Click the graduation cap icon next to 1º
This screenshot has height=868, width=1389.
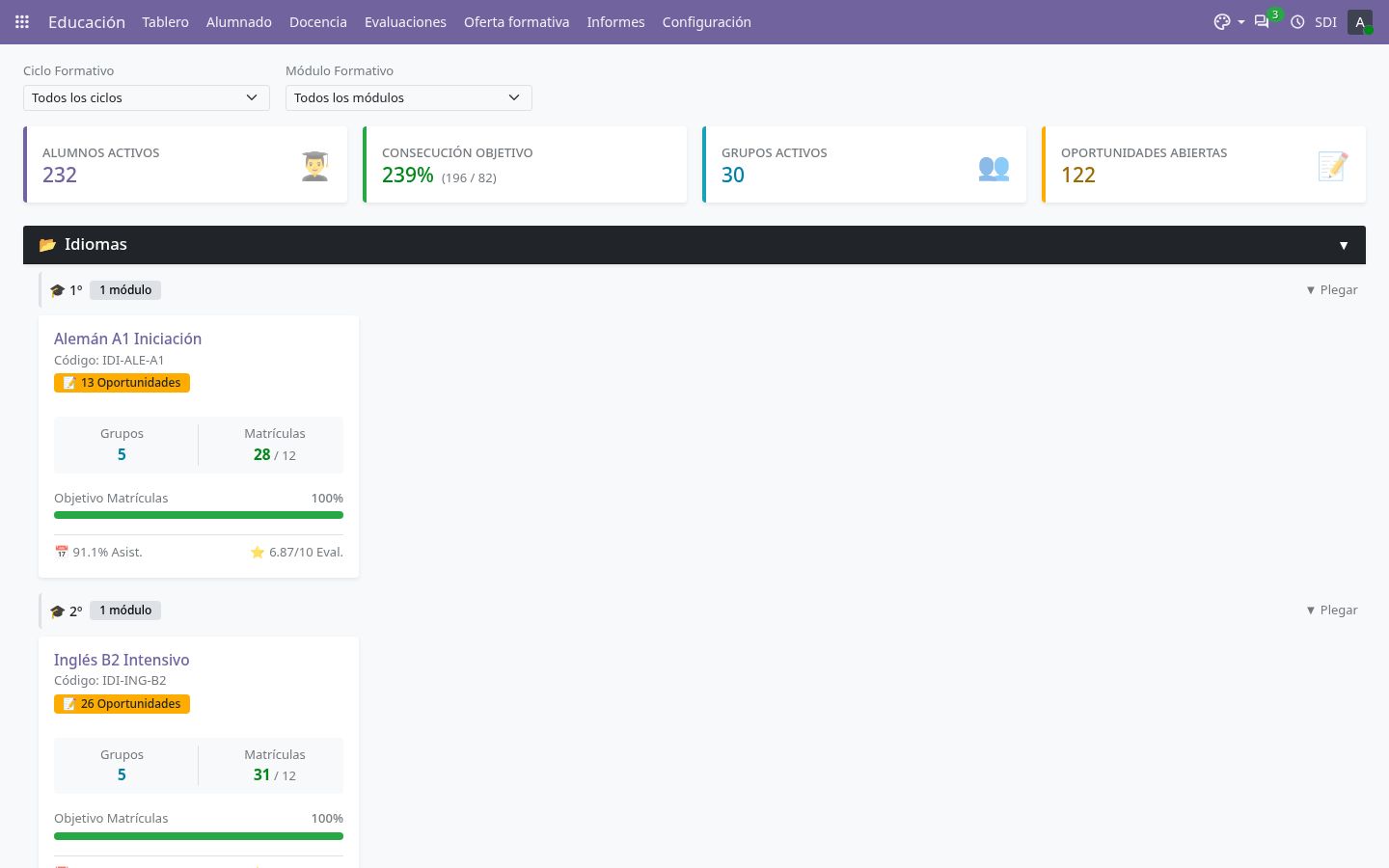pyautogui.click(x=57, y=290)
